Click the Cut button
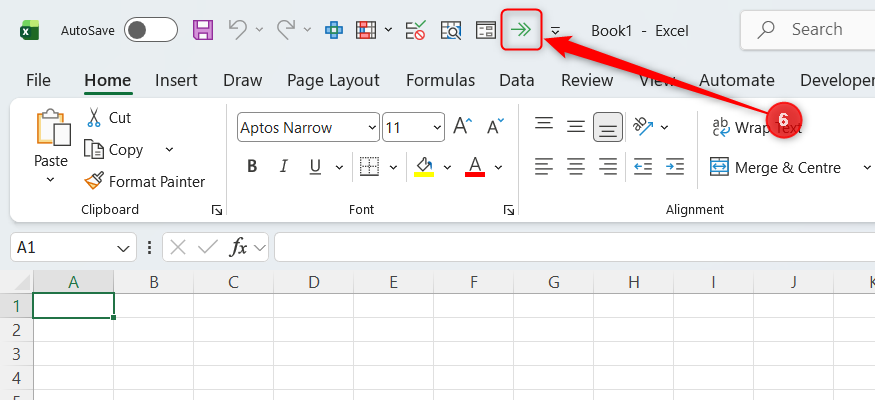The height and width of the screenshot is (400, 875). 108,118
